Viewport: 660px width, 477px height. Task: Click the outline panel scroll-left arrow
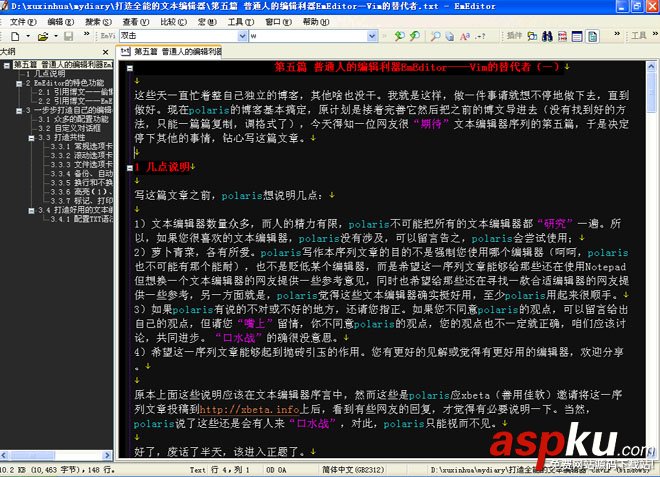coord(4,455)
